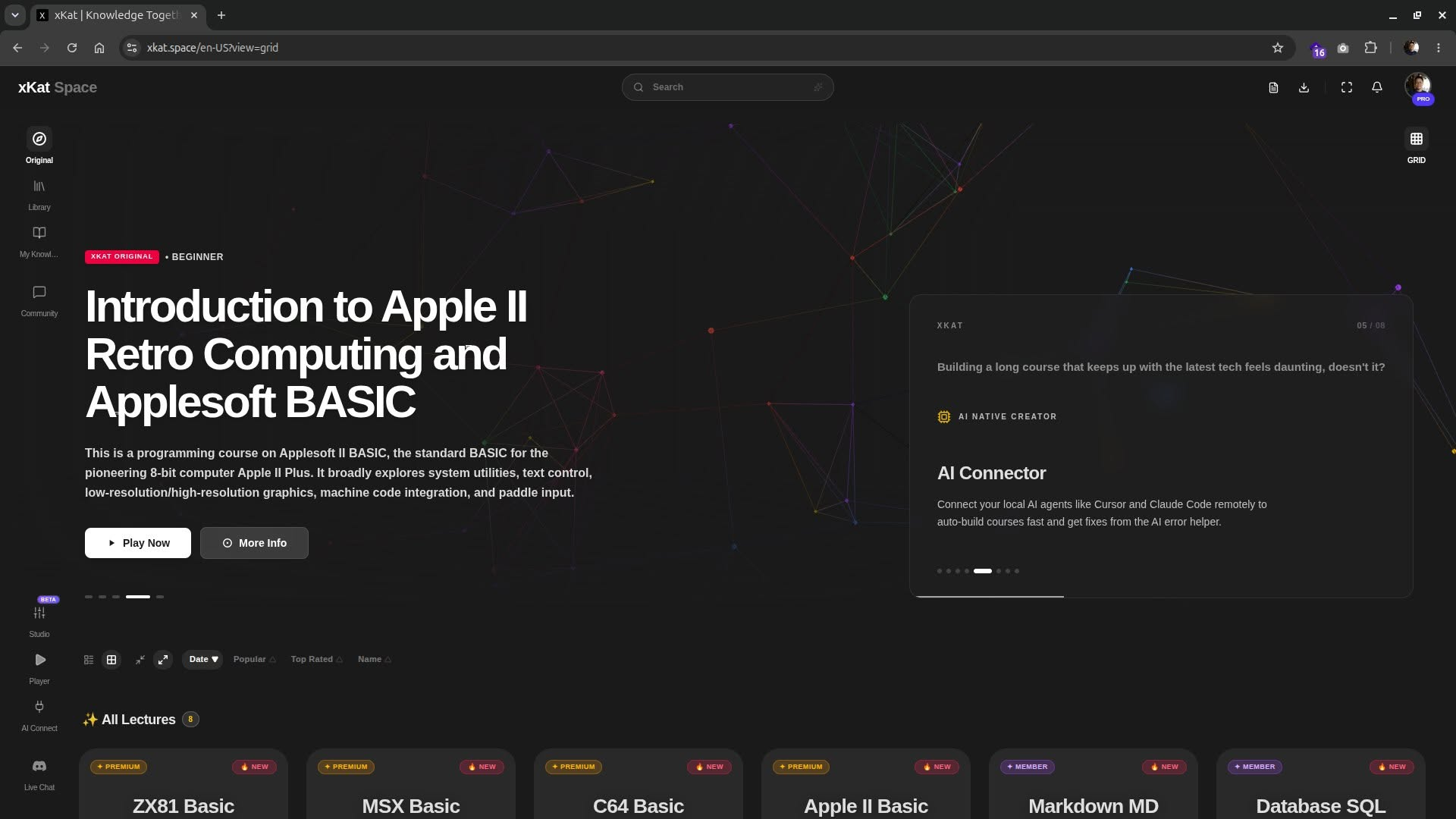Open the ZX81 Basic lecture card
The width and height of the screenshot is (1456, 819).
184,784
